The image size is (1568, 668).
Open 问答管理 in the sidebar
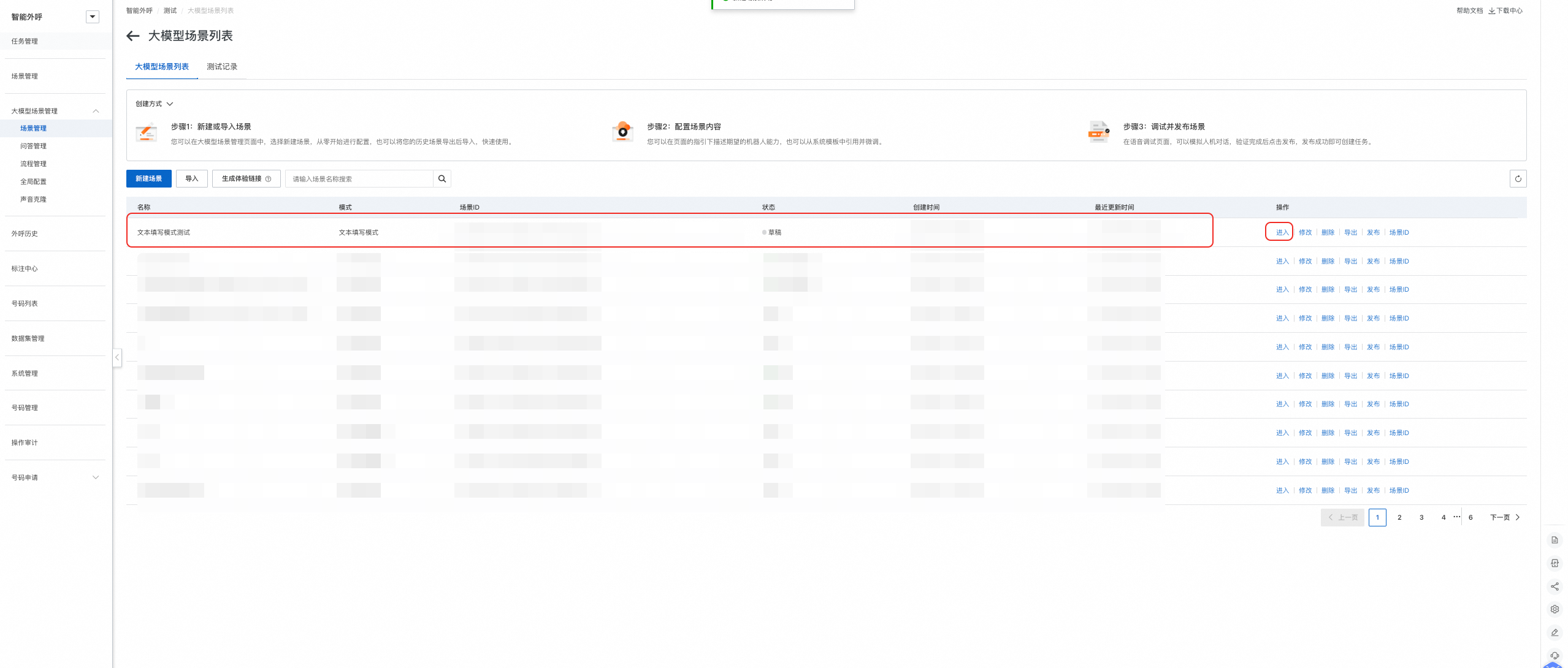[x=33, y=146]
